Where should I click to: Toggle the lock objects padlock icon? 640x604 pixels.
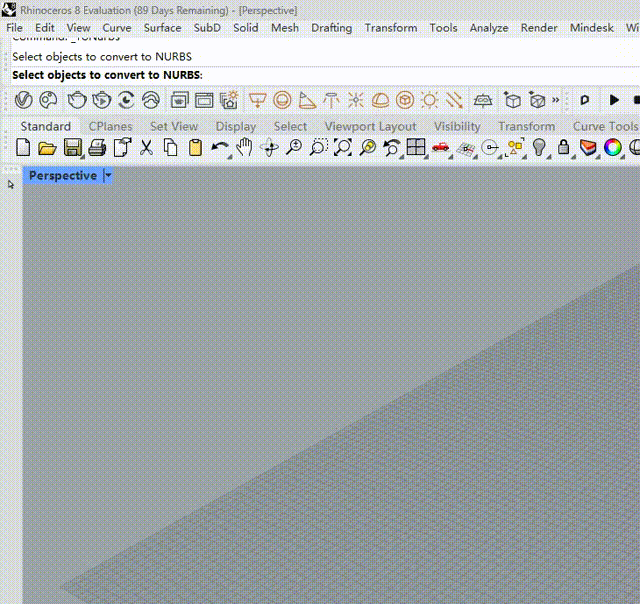pos(563,148)
